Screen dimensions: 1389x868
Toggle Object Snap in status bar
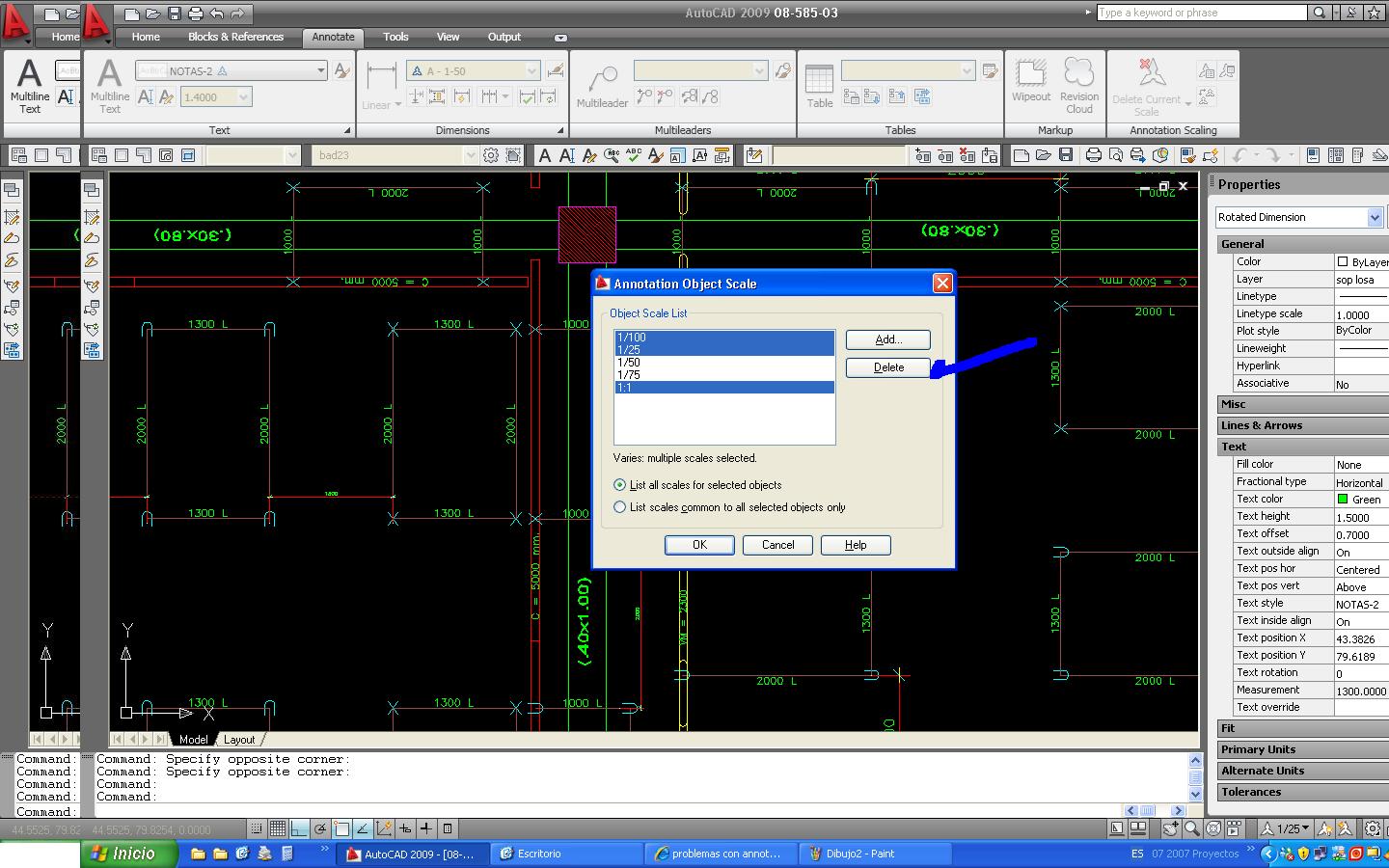[x=341, y=828]
